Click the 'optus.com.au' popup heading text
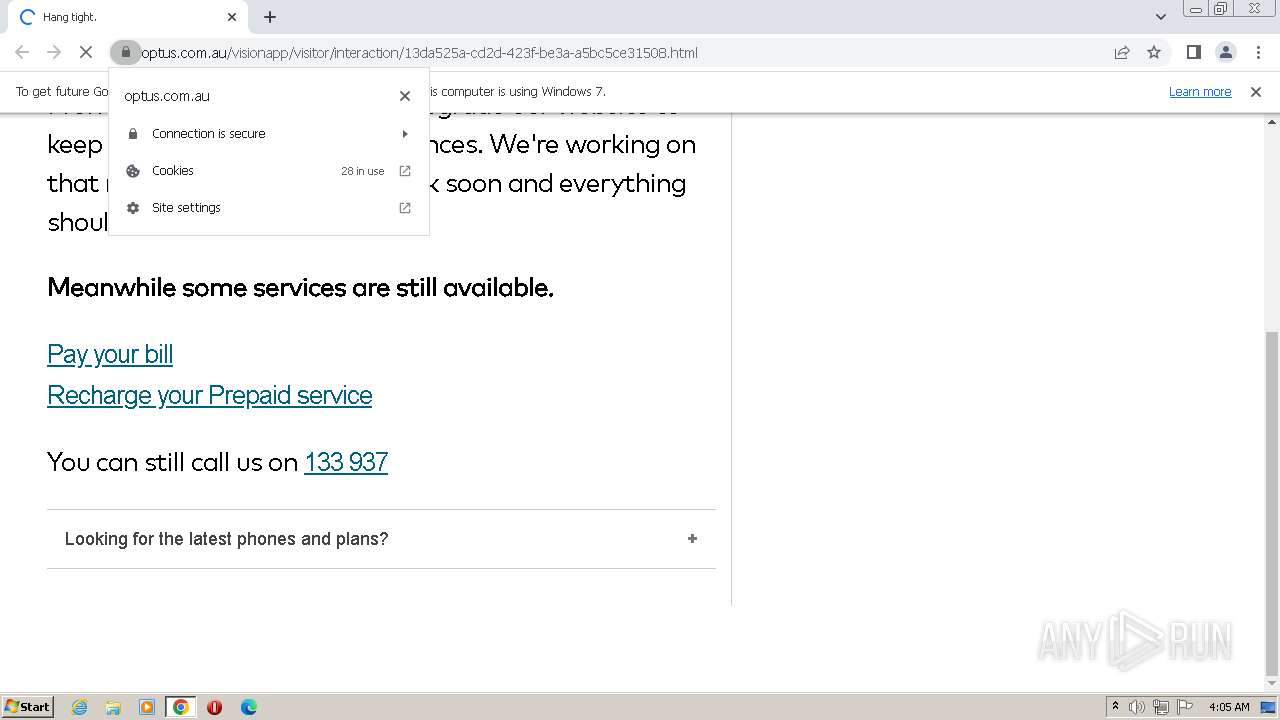Screen dimensions: 1280x720 click(167, 96)
